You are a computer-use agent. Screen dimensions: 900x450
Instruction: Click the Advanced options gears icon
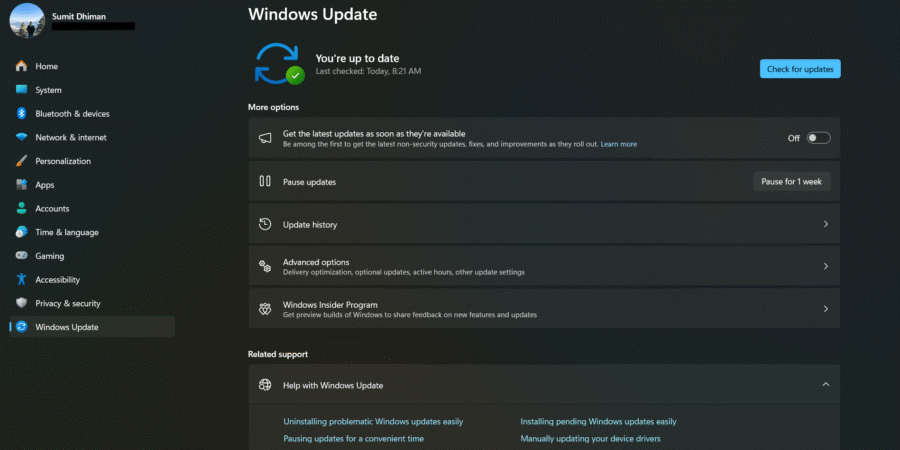point(265,266)
